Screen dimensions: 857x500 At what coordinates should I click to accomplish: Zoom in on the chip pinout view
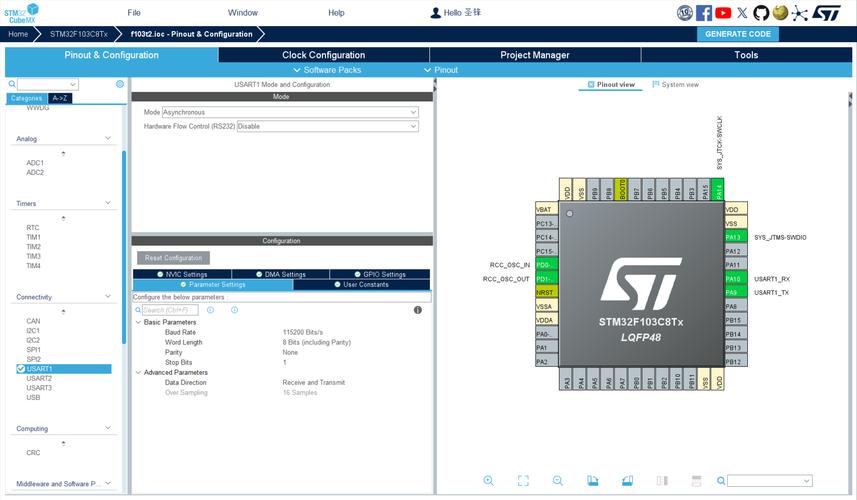point(488,481)
